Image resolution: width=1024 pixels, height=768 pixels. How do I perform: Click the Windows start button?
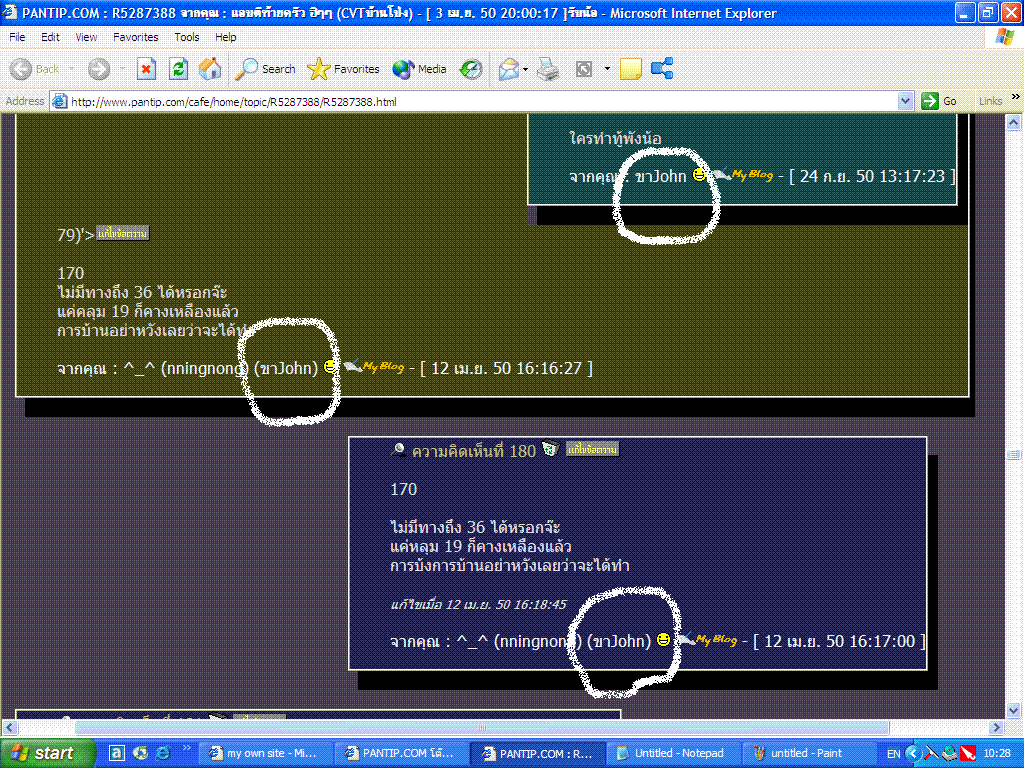[x=46, y=753]
